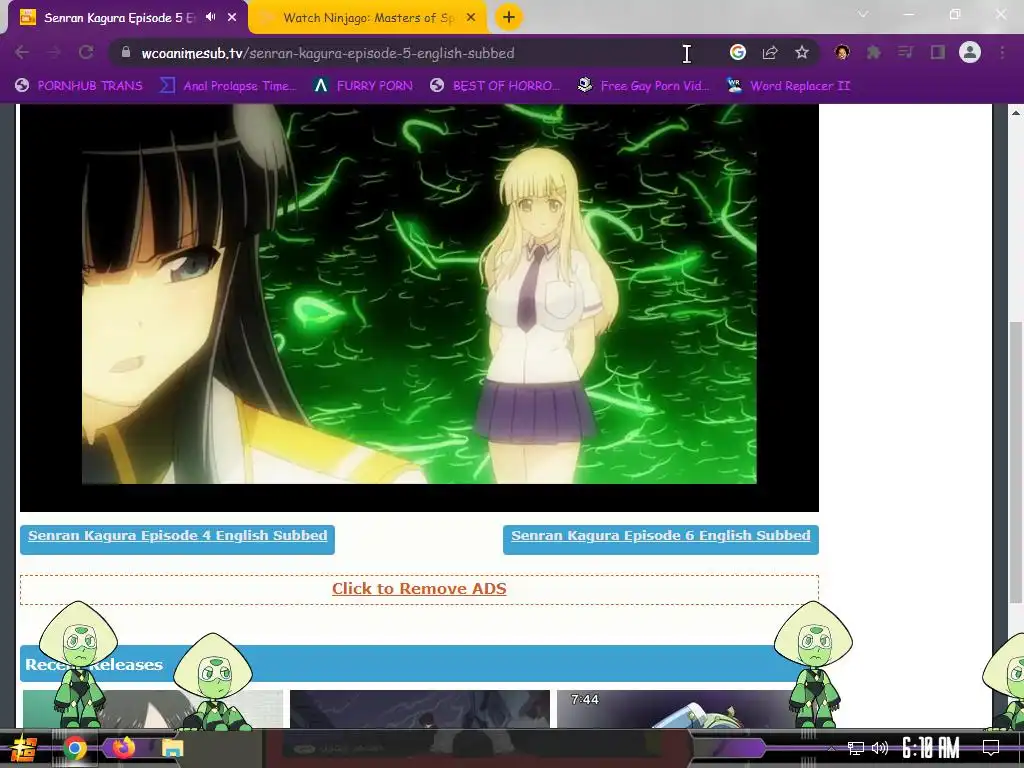Open the Extensions puzzle menu

pos(874,52)
